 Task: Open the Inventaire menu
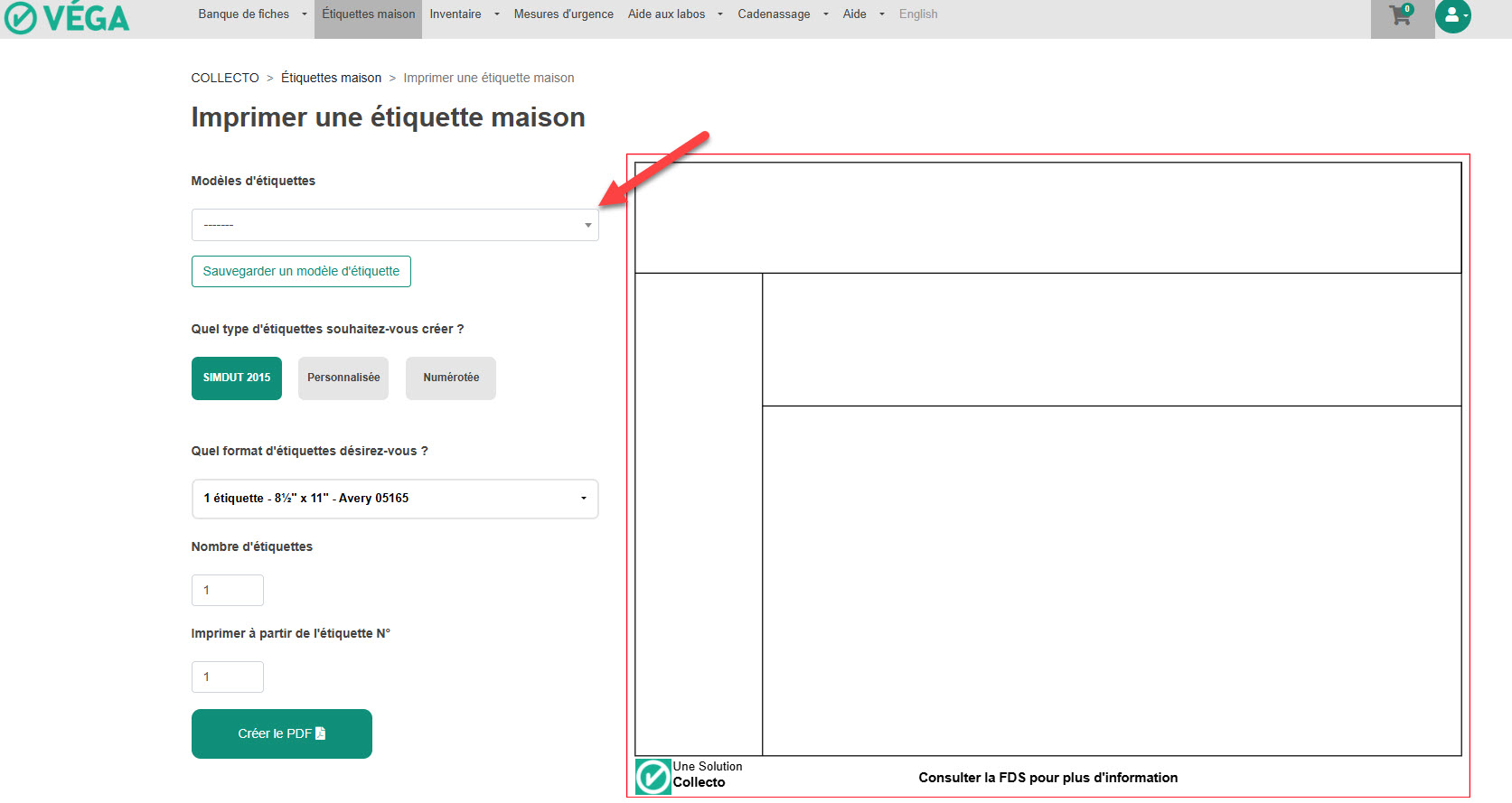[464, 14]
